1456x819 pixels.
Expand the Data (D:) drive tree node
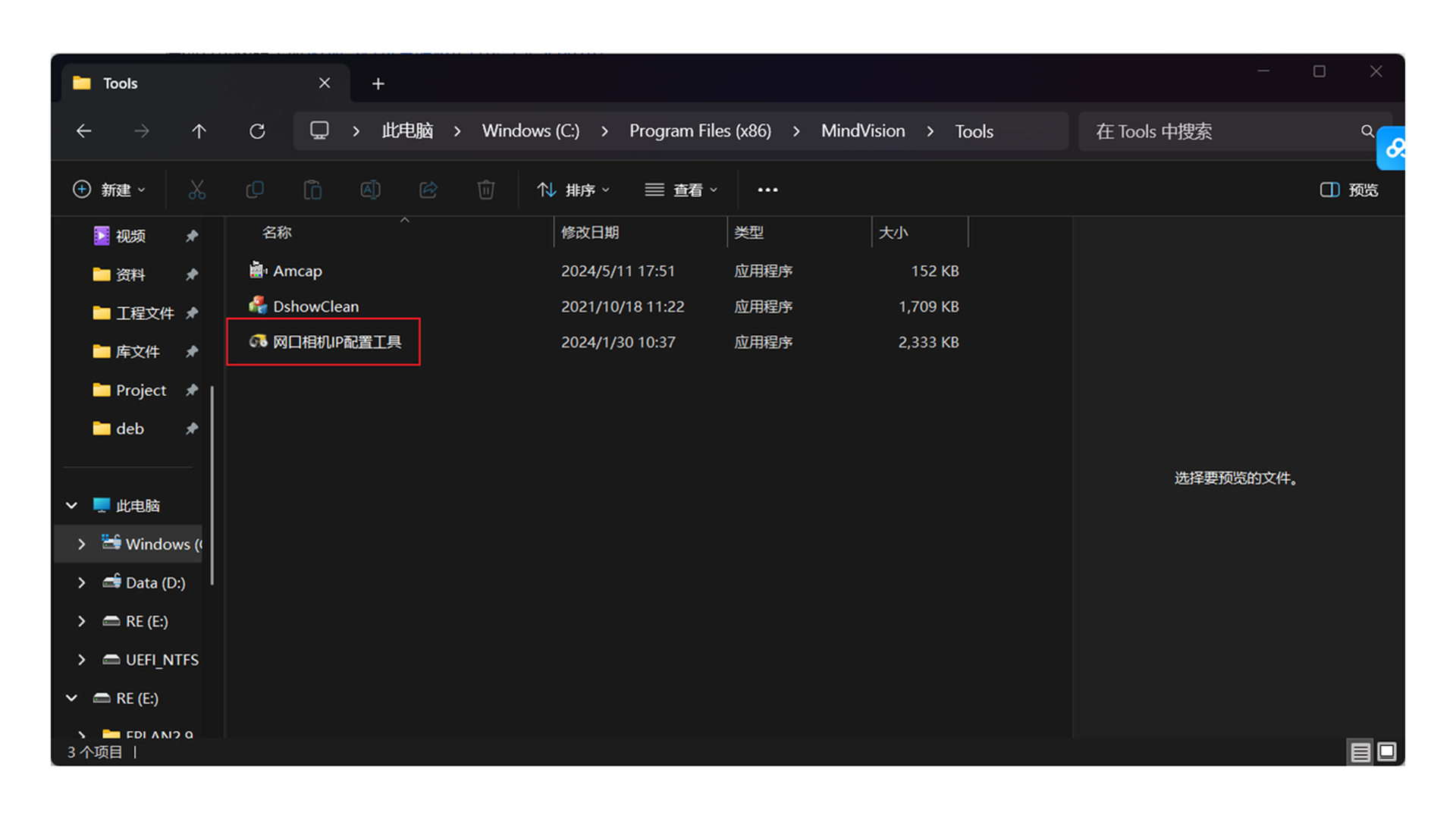tap(82, 582)
